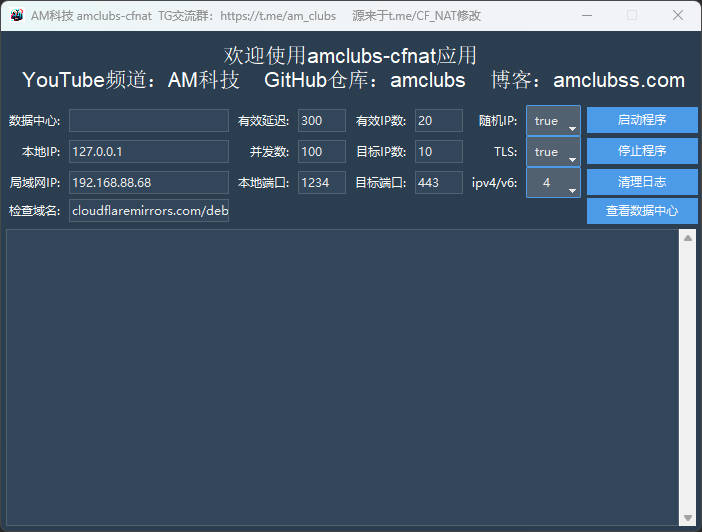Screen dimensions: 702x532
Task: Edit the 检查域名 text field
Action: (148, 211)
